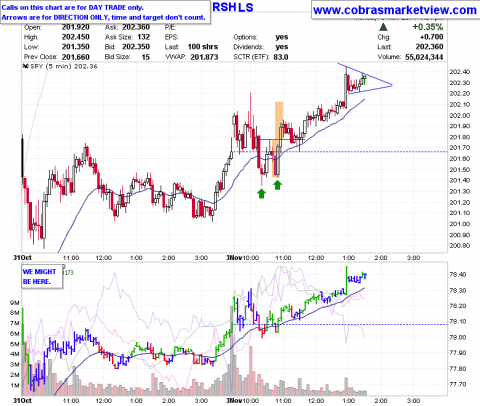Click the 9M volume scale label
480x406 pixels.
[15, 303]
